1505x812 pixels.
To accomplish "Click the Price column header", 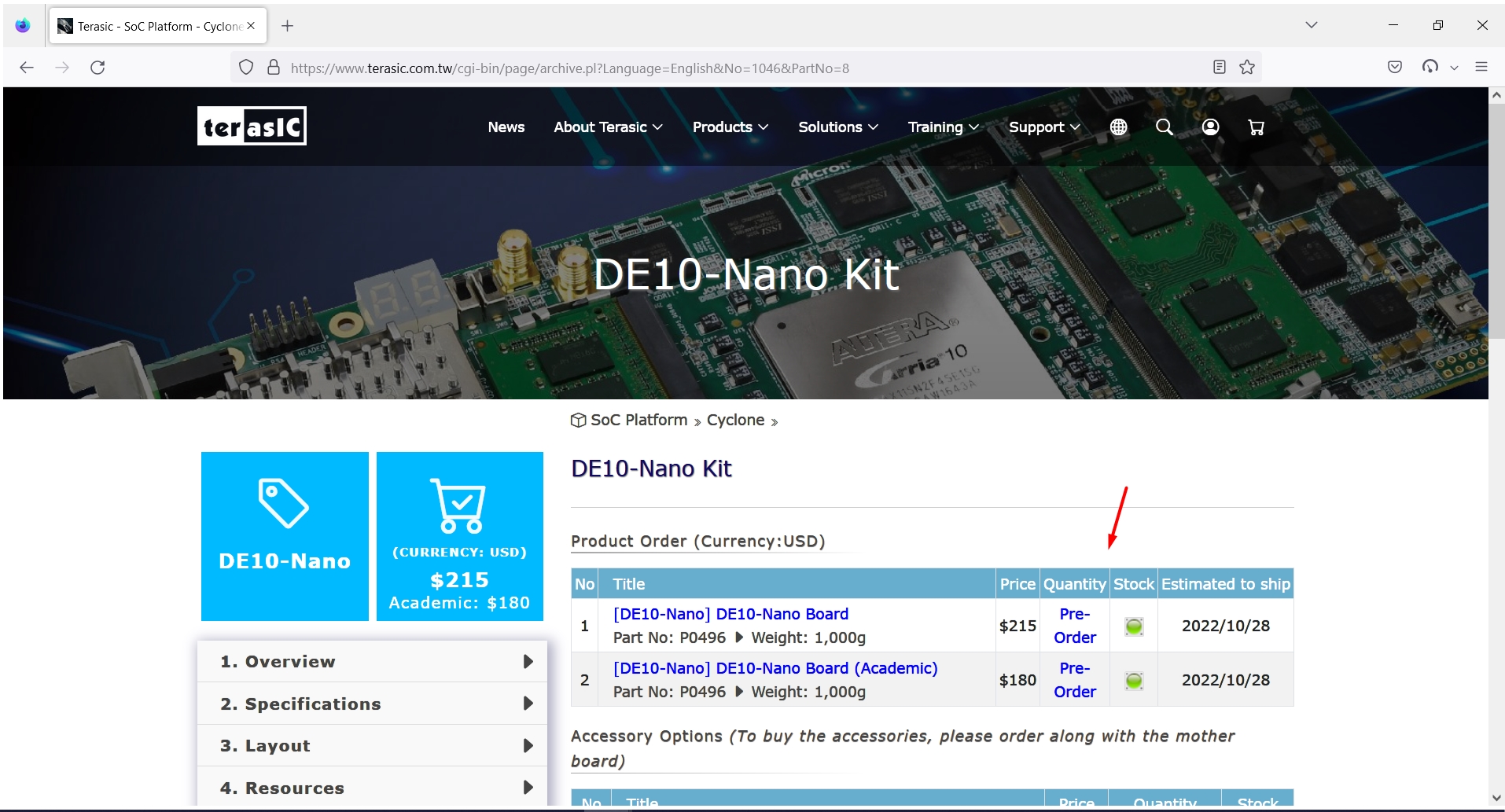I will (1017, 584).
